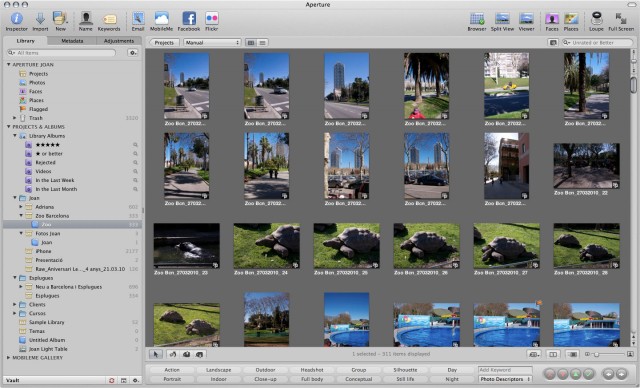
Task: Click the Headshot keyword button
Action: [312, 370]
